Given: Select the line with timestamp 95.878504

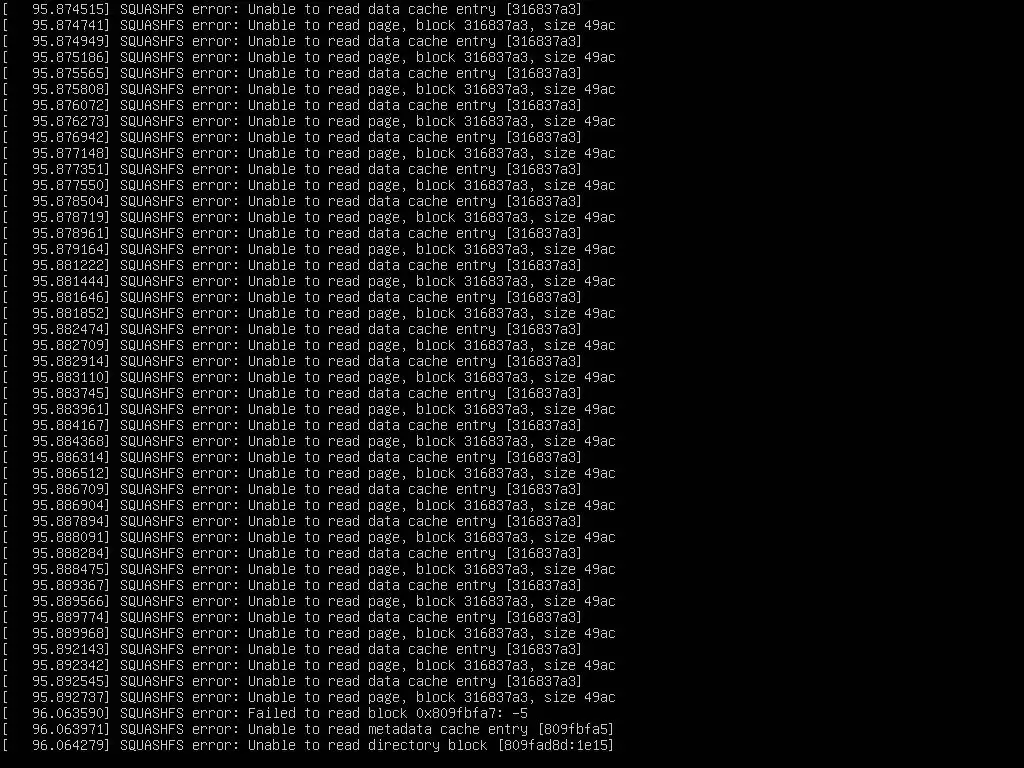Looking at the screenshot, I should click(x=292, y=201).
